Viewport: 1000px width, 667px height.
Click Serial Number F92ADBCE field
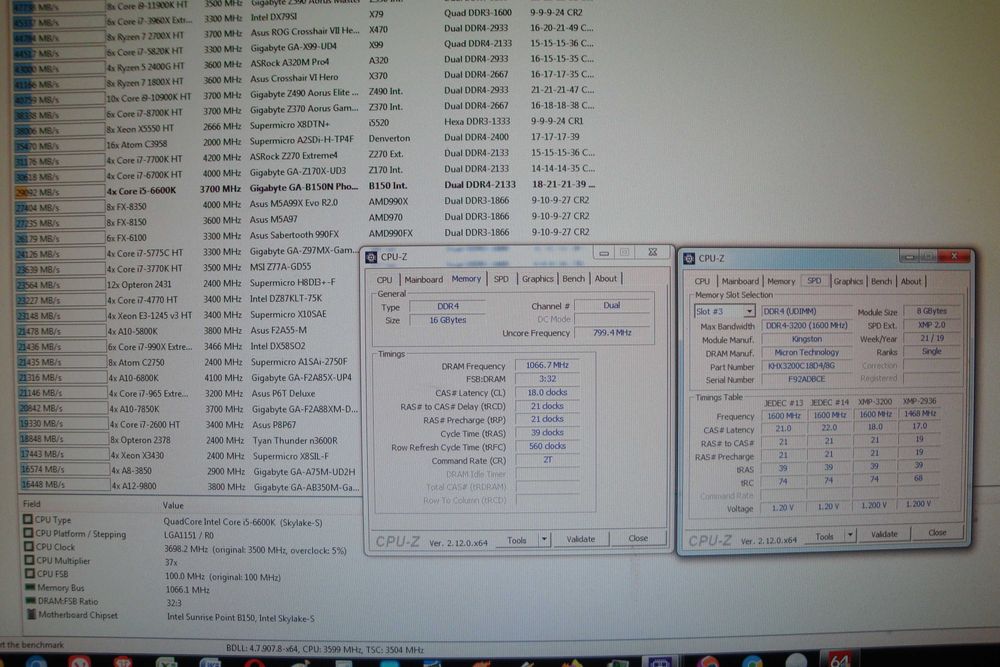click(806, 379)
